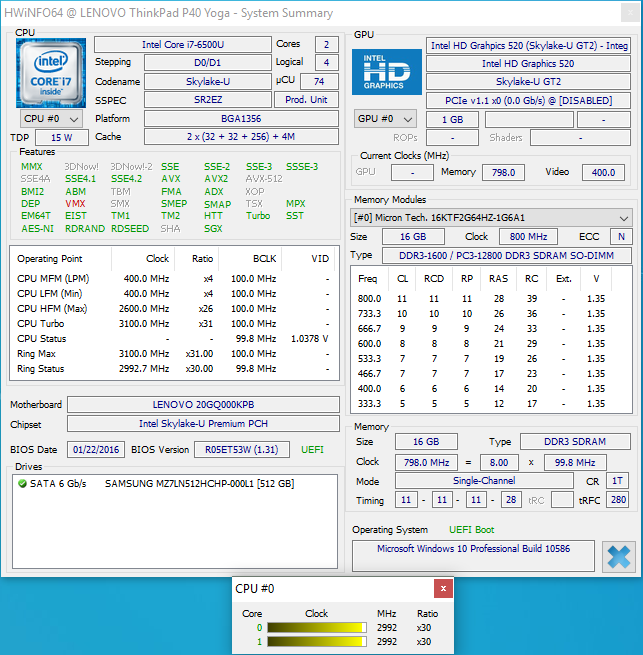Viewport: 643px width, 655px height.
Task: Click the BIOS Date field
Action: tap(96, 450)
